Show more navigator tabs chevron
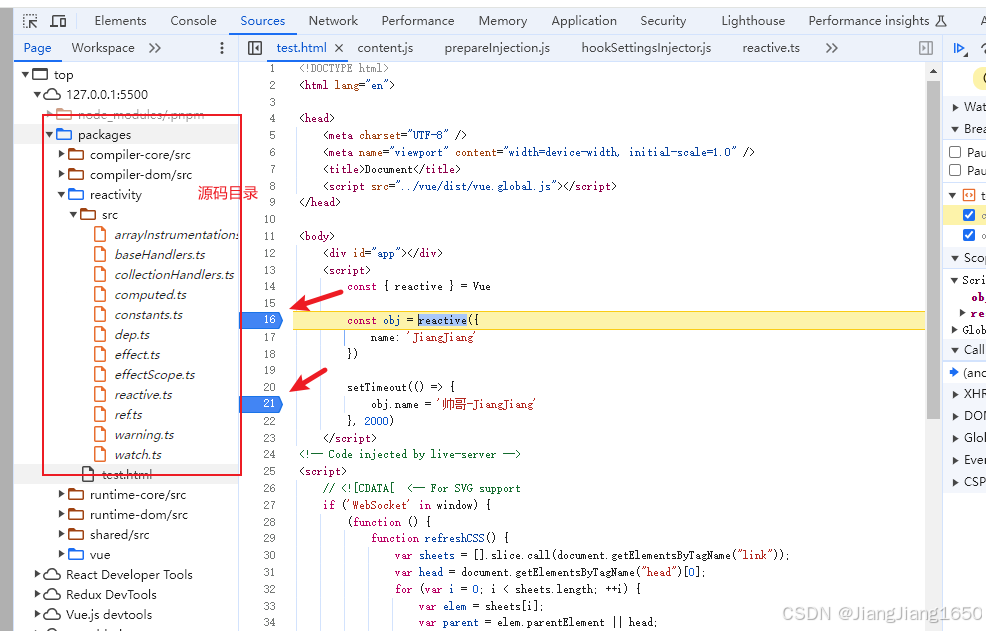The image size is (986, 631). [x=155, y=48]
